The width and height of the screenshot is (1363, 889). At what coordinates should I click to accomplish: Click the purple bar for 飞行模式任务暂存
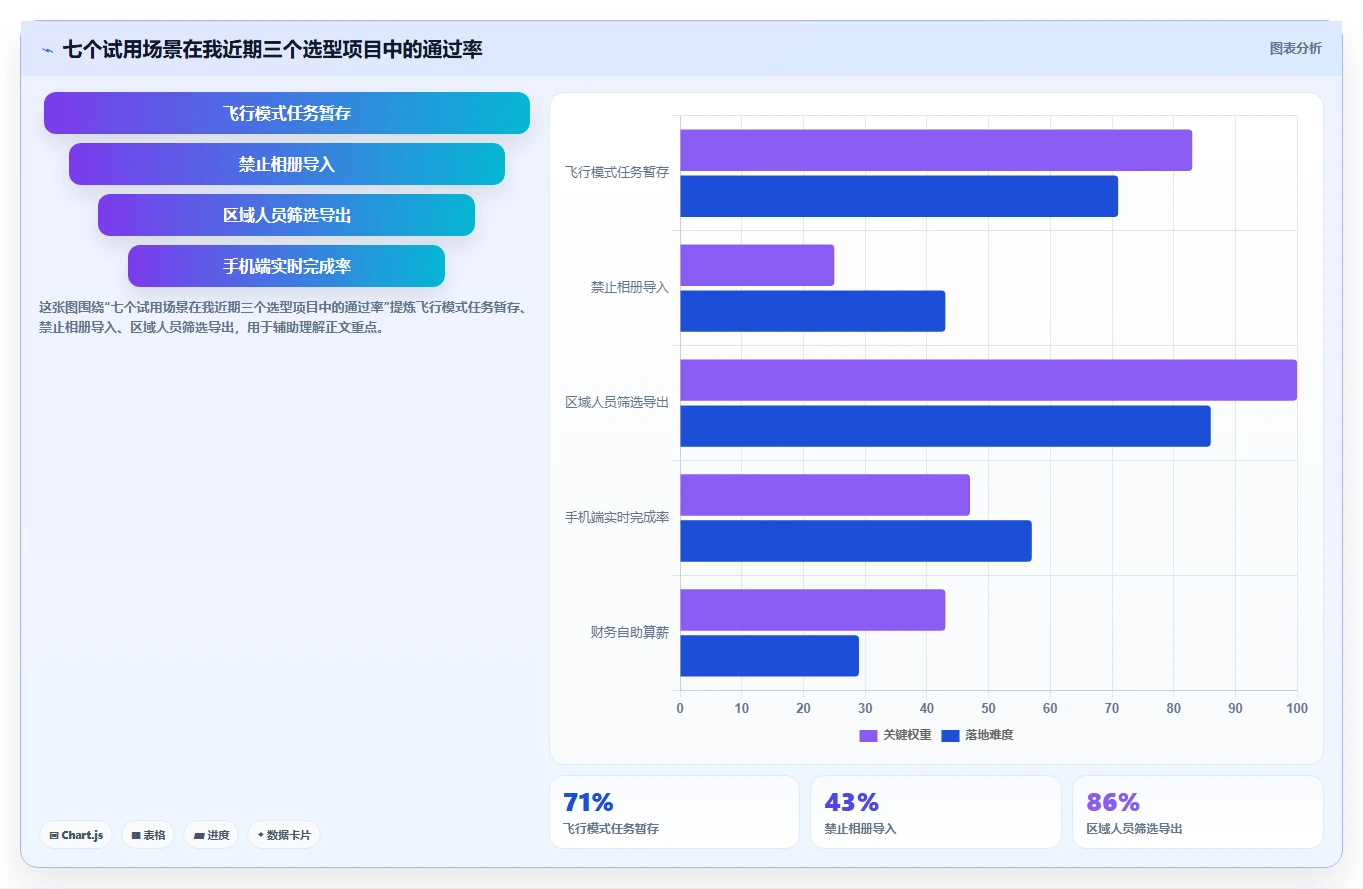tap(936, 150)
